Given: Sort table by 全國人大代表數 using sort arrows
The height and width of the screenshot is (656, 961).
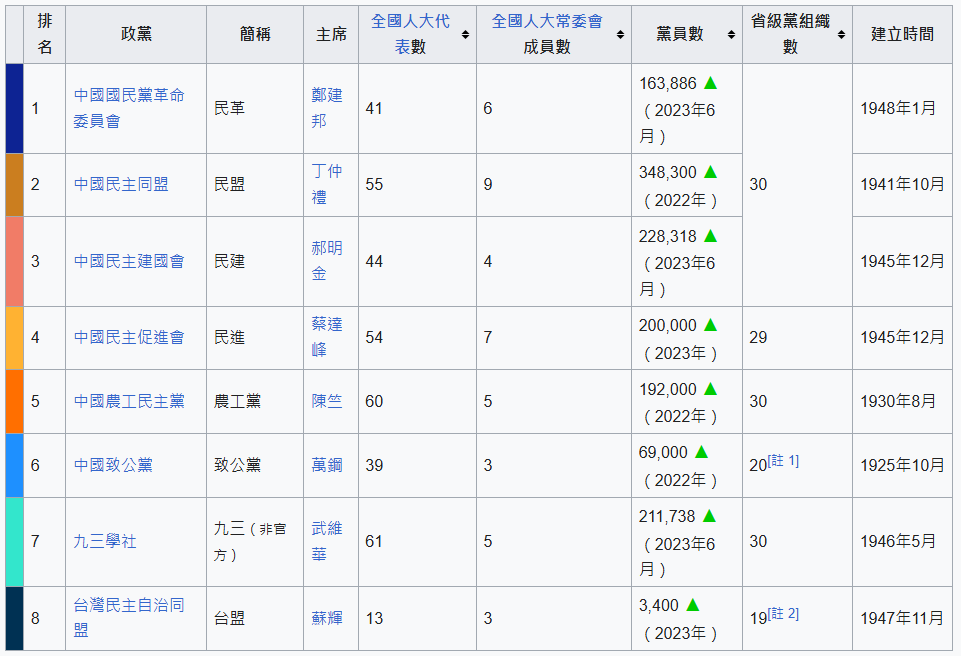Looking at the screenshot, I should tap(465, 34).
